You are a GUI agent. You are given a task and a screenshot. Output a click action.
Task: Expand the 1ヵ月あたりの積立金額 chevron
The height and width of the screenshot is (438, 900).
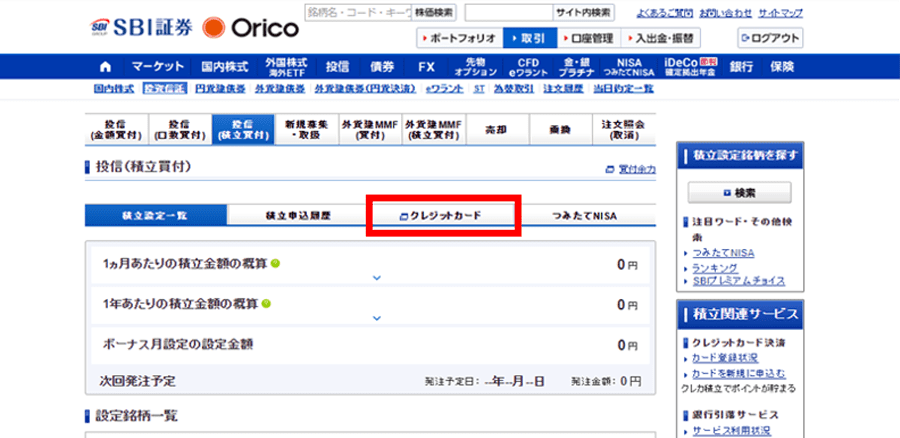[377, 279]
